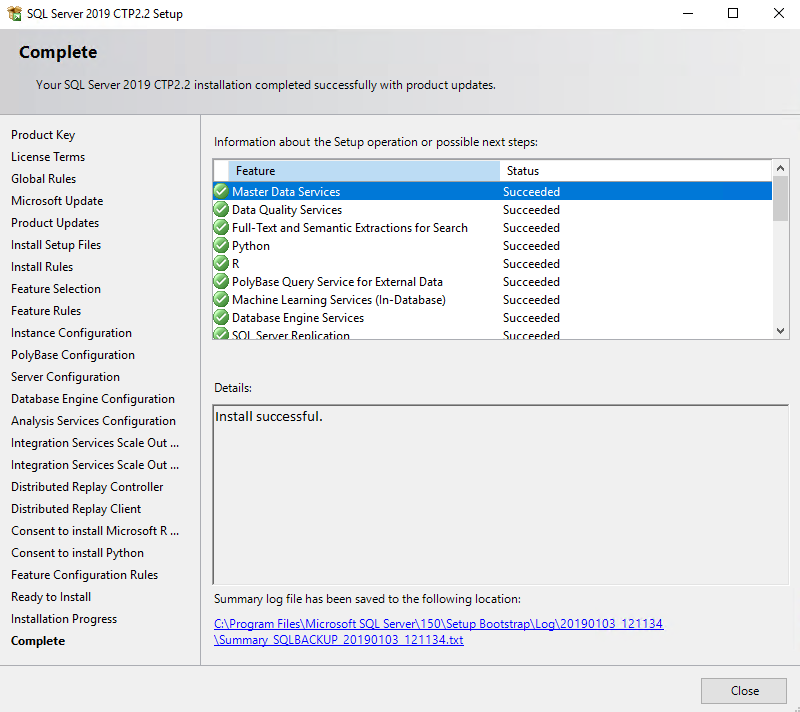Click green check icon beside Master Data Services
This screenshot has width=800, height=712.
(221, 191)
